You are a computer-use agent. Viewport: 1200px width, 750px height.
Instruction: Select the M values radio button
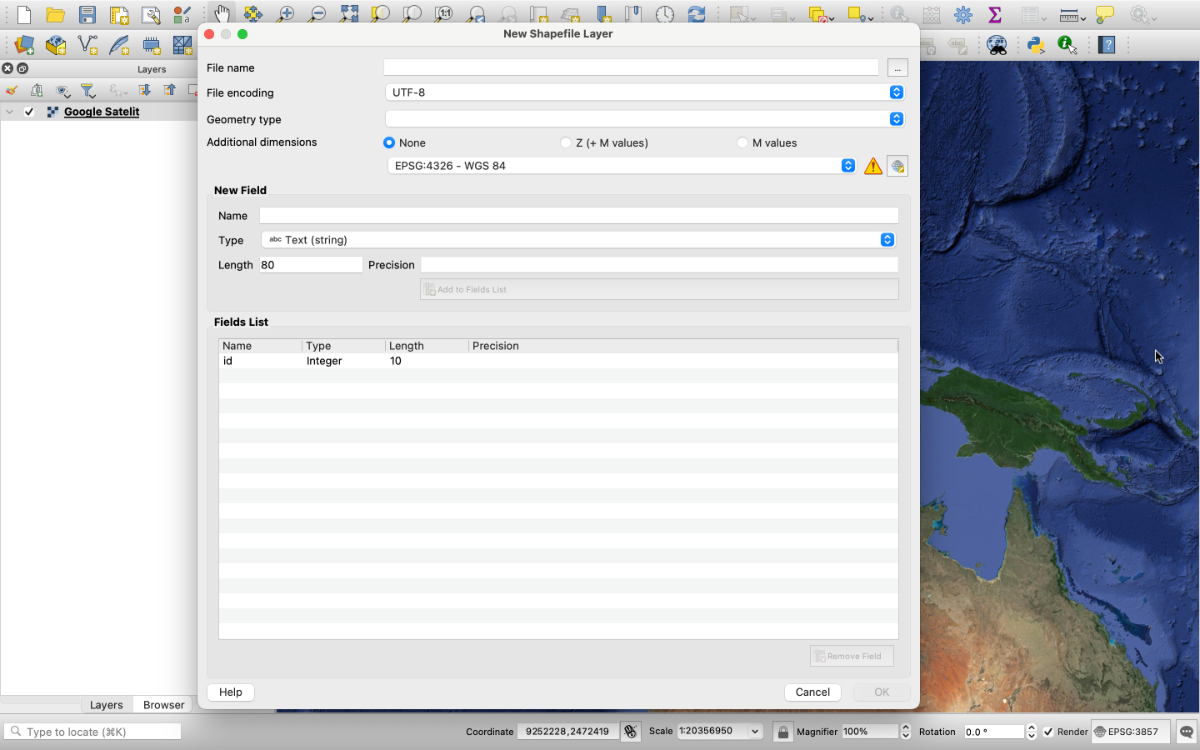coord(742,143)
